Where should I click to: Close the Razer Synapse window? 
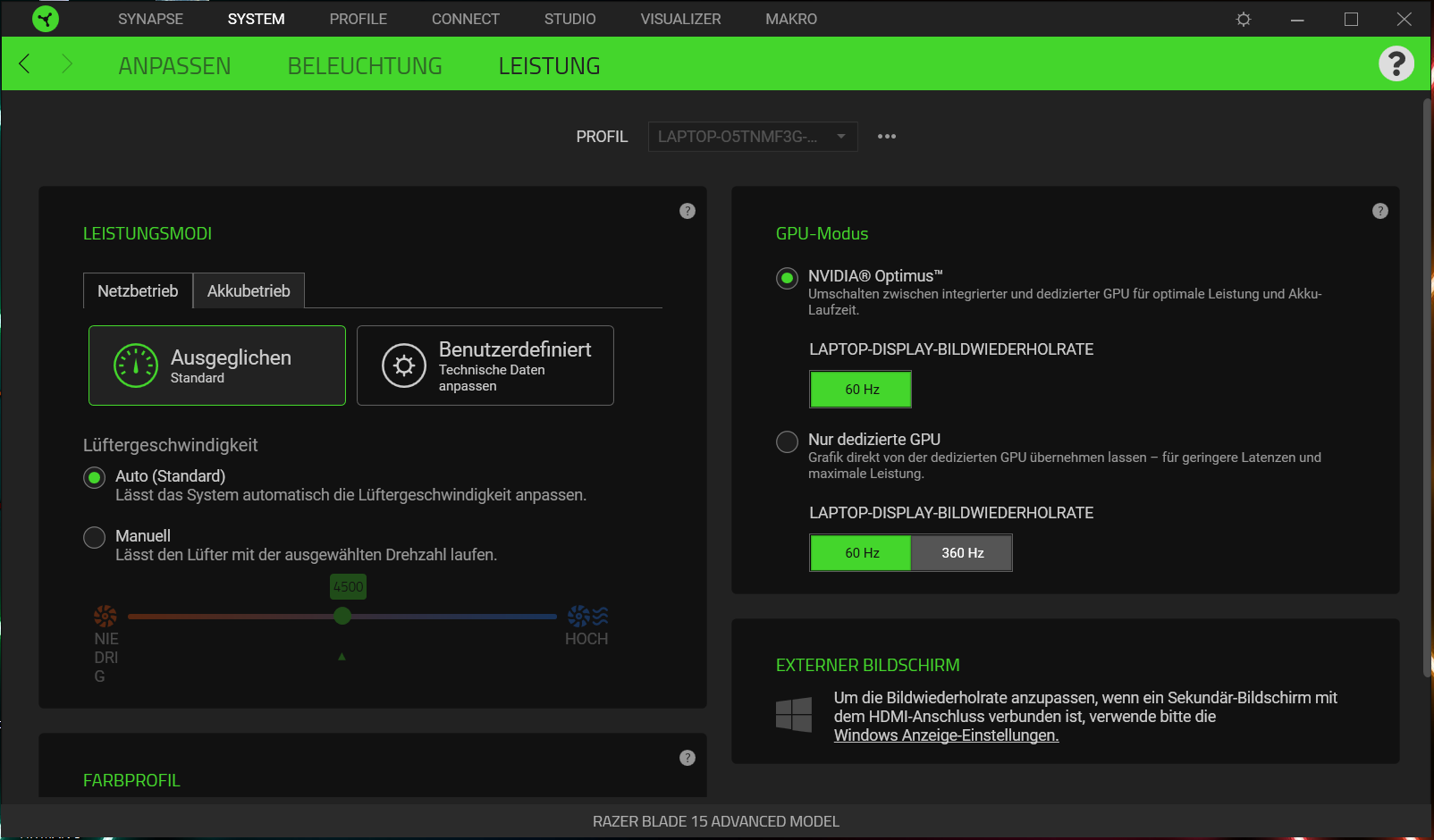click(x=1404, y=19)
